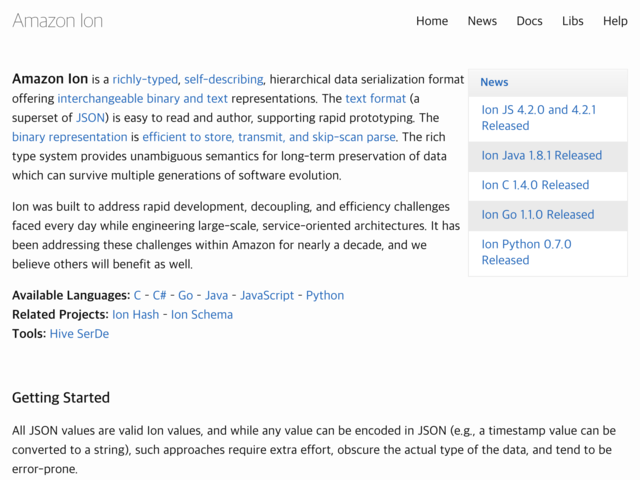Click the Amazon Ion site title
The image size is (640, 480).
click(x=58, y=21)
